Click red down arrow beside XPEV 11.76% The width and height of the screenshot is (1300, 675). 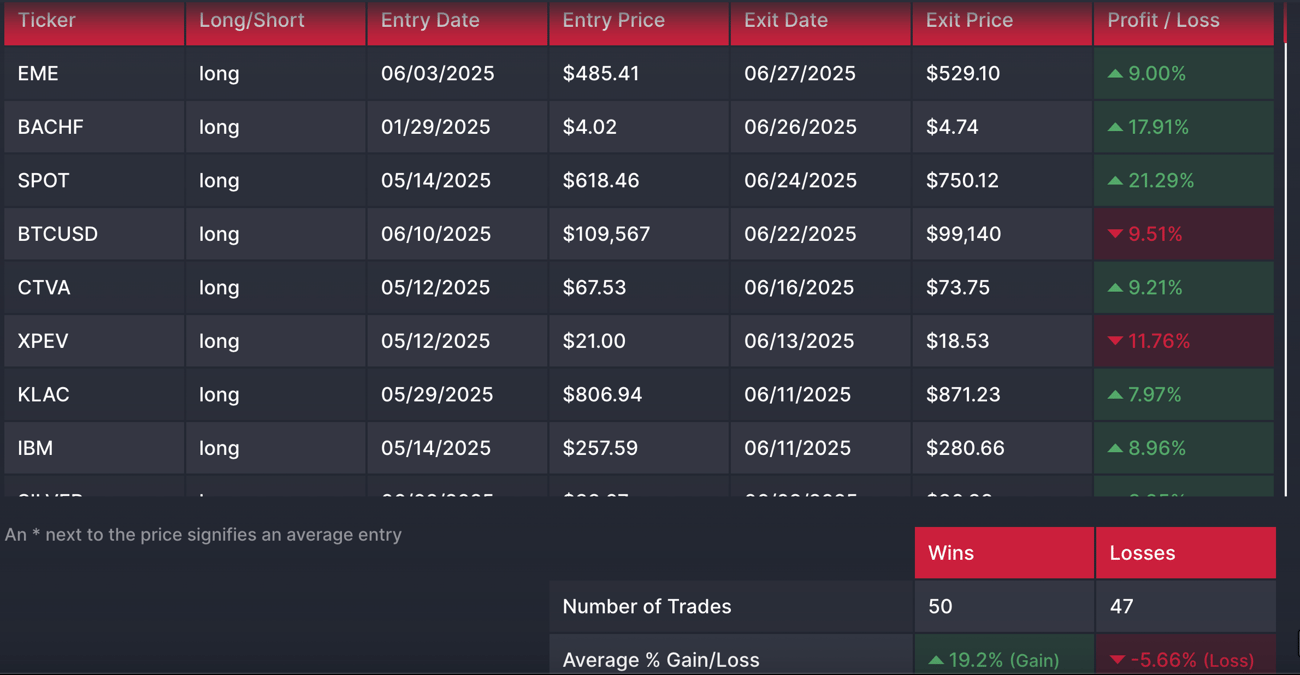[1114, 341]
